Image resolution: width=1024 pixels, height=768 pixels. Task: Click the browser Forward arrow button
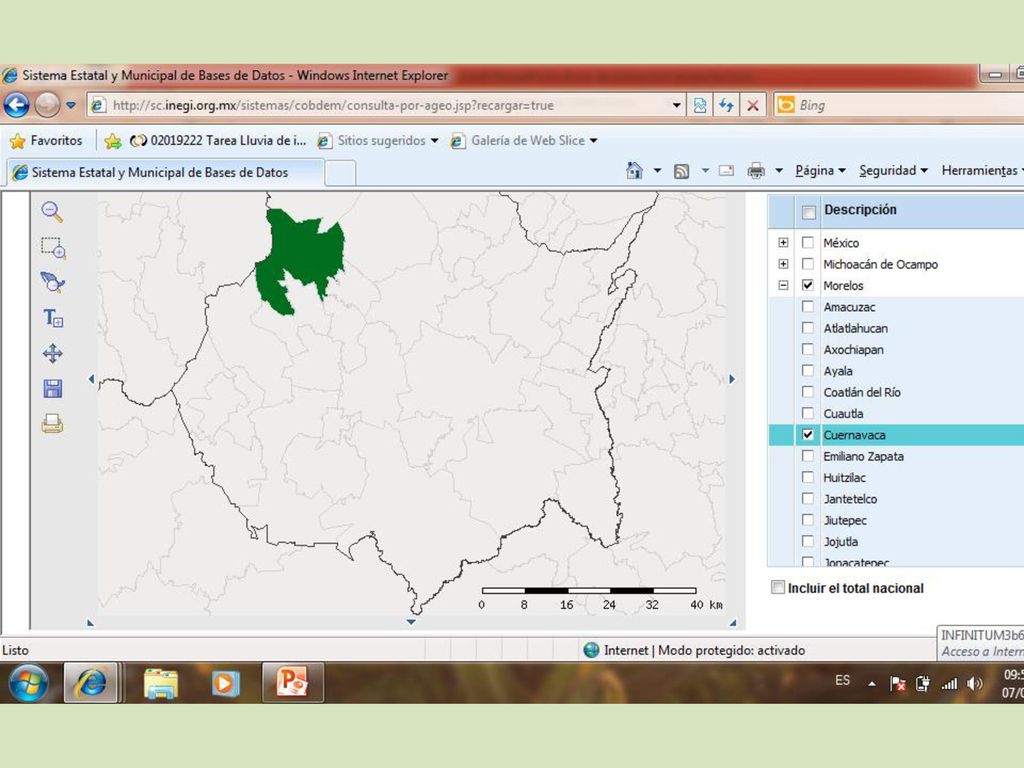point(47,104)
